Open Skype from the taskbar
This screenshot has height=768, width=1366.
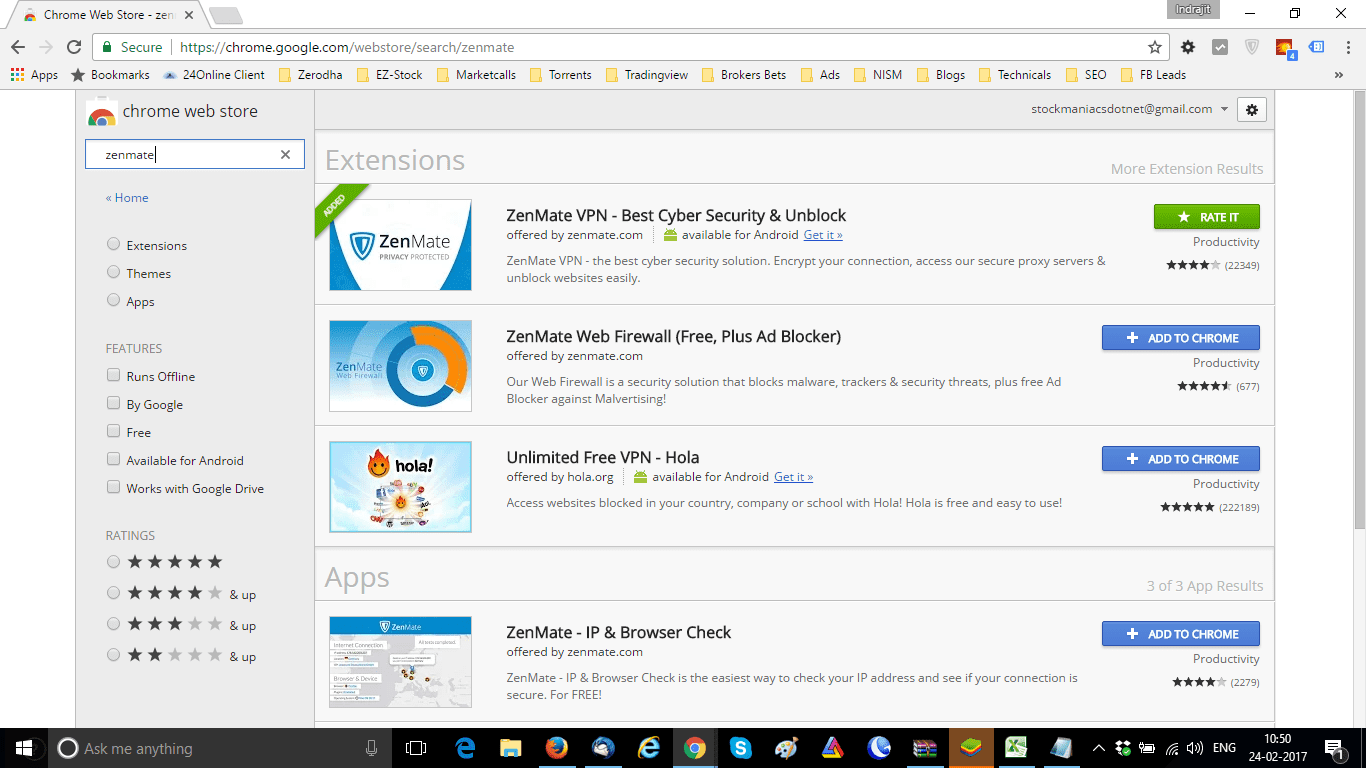[x=741, y=748]
